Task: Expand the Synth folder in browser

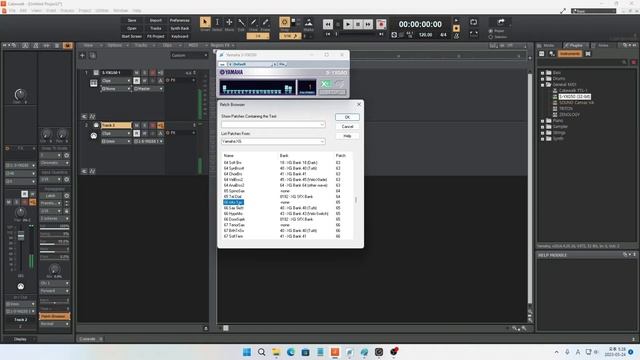Action: (x=542, y=139)
